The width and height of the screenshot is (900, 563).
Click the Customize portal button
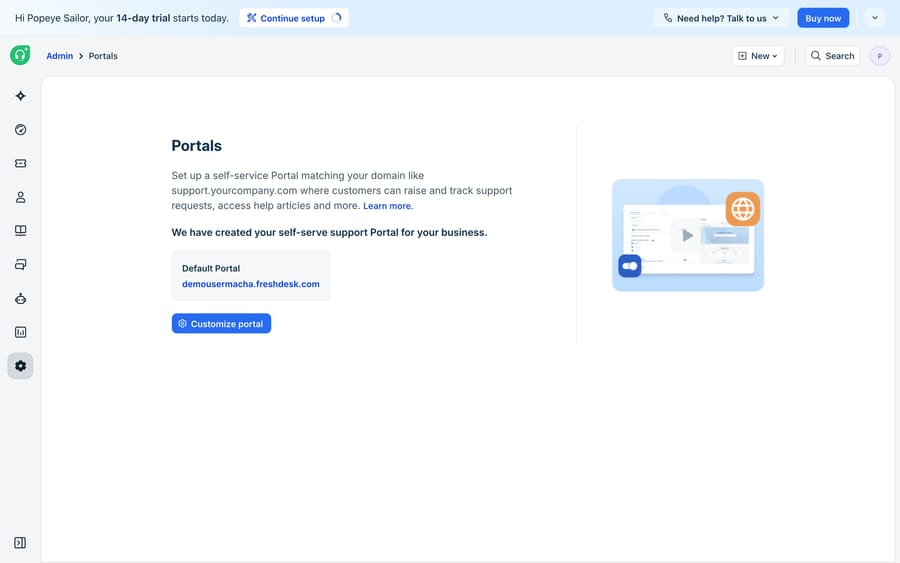[222, 324]
